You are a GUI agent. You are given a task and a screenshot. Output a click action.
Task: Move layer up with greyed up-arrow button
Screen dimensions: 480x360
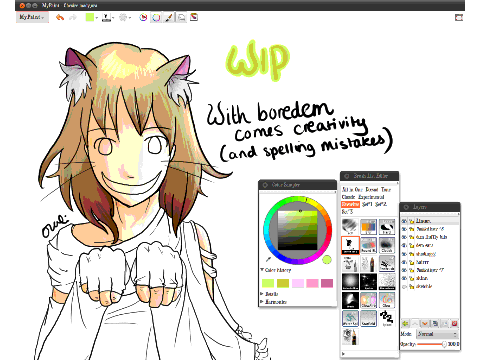415,323
